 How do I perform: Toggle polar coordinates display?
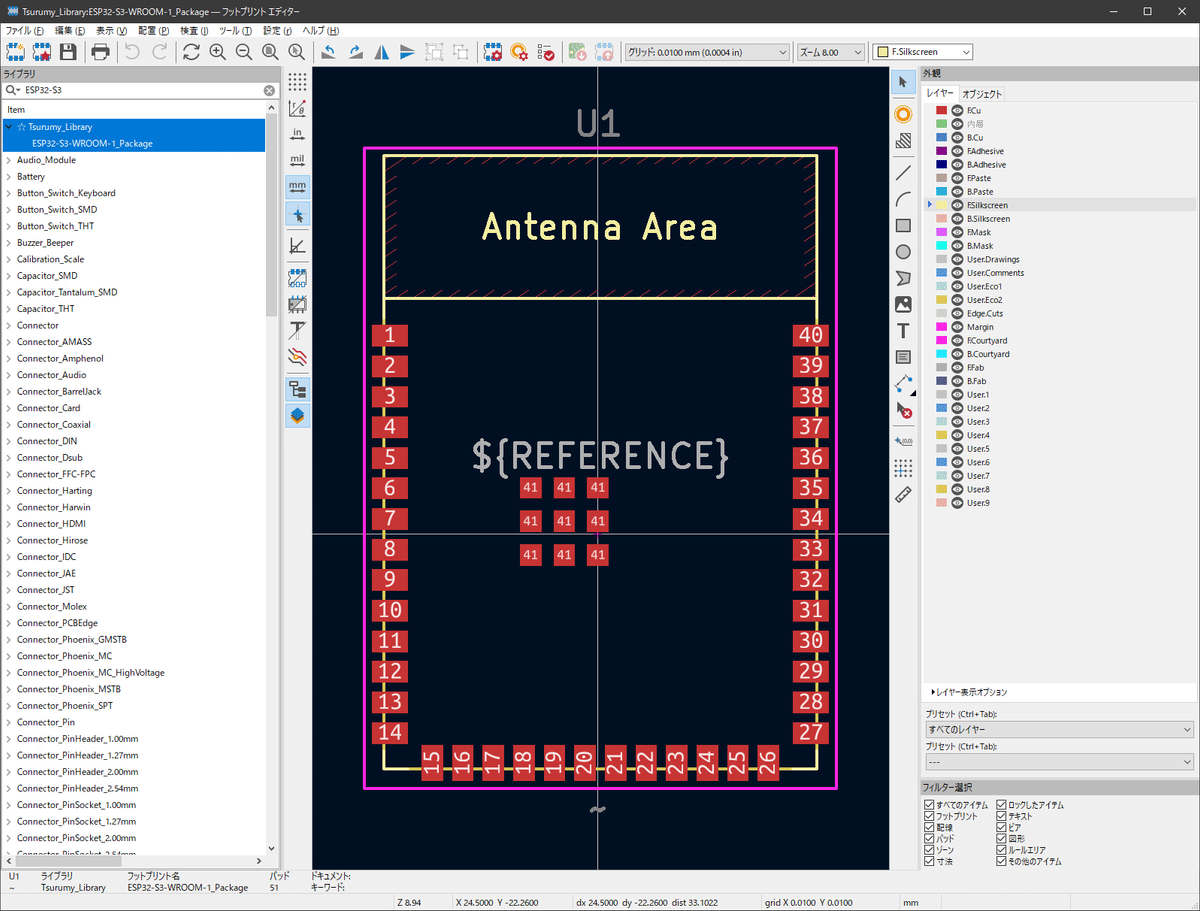[297, 108]
